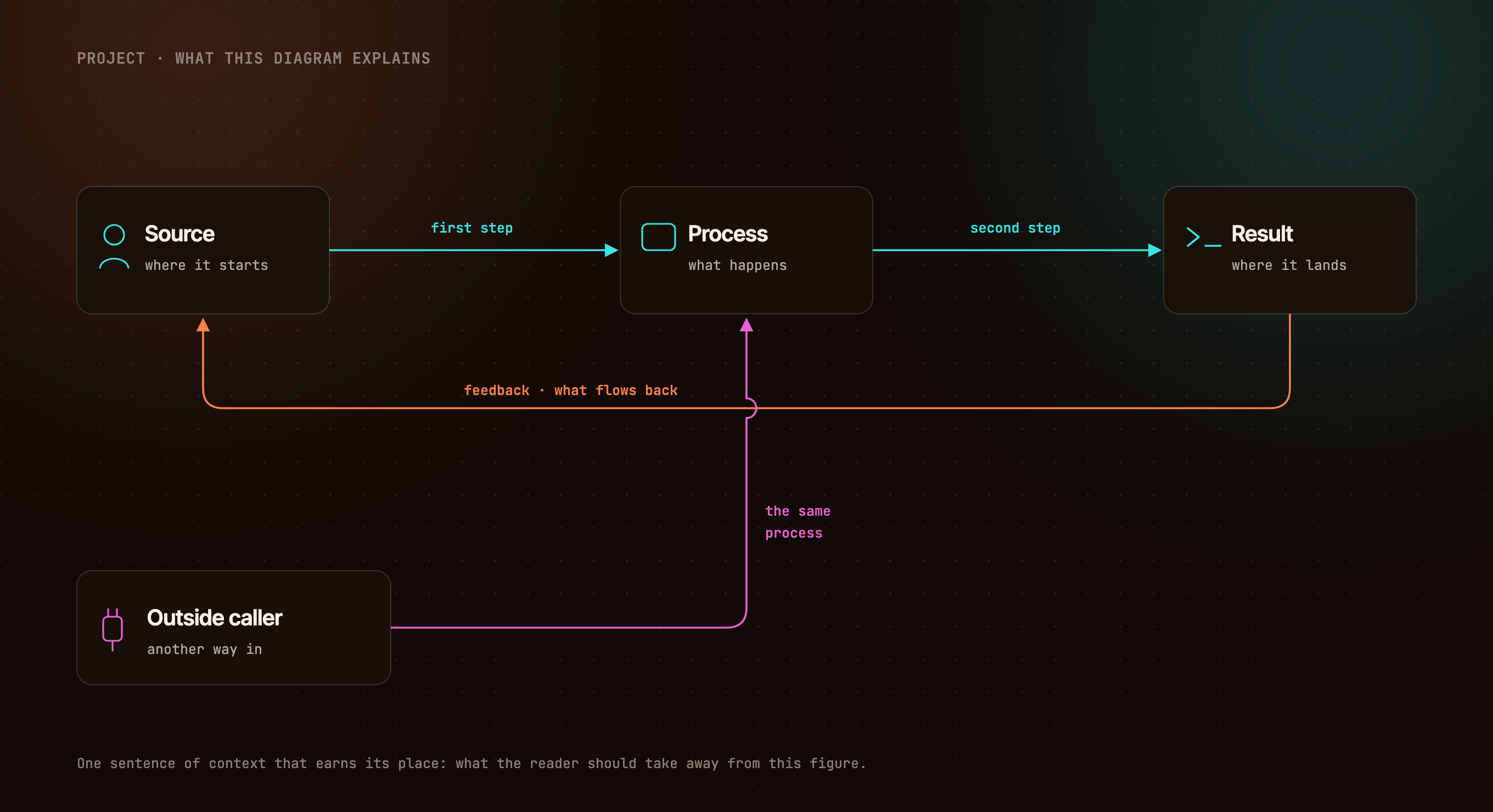Click the 'another way in' subtitle
1493x812 pixels.
[x=205, y=649]
